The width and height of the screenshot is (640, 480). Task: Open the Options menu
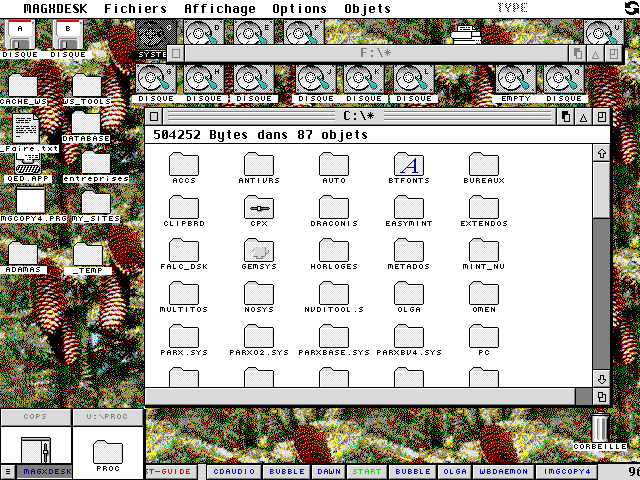click(300, 9)
